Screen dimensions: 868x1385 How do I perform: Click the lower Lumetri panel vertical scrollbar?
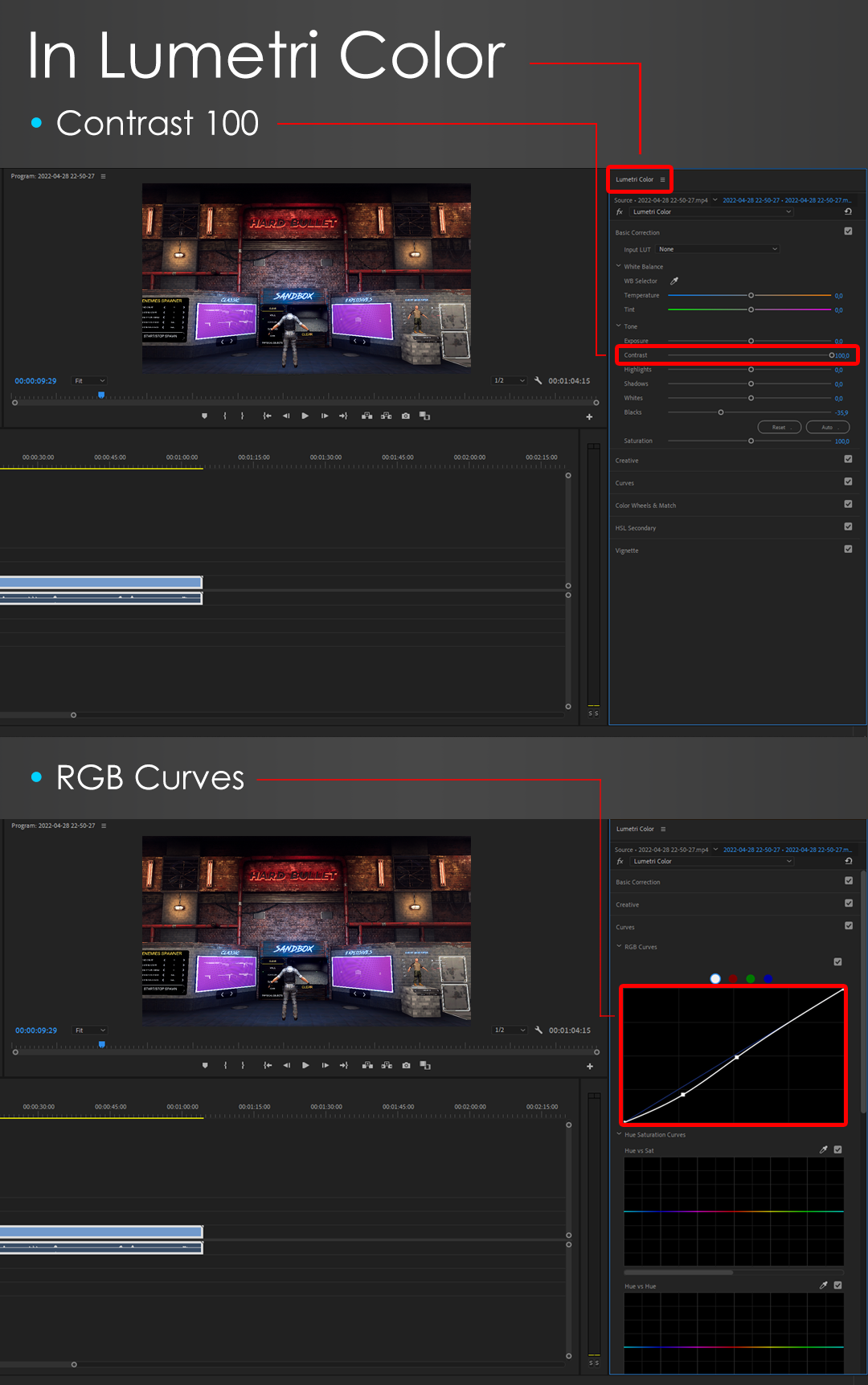coord(863,990)
